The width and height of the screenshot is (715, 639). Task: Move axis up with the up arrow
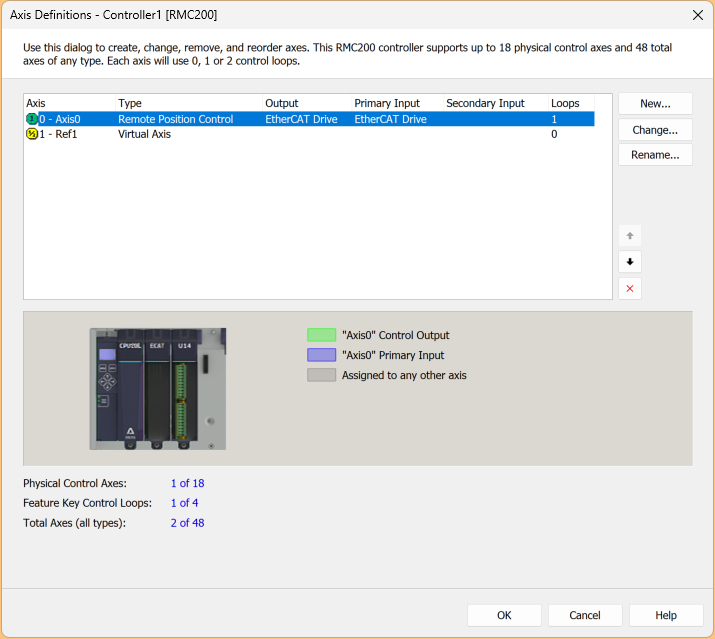click(630, 236)
